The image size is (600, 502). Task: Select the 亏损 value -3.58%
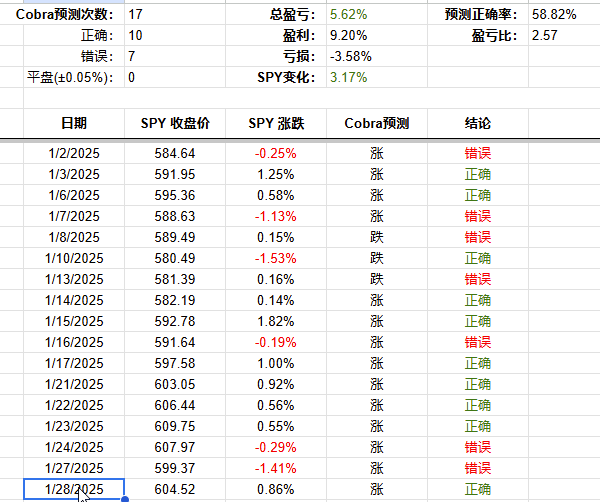tap(377, 57)
